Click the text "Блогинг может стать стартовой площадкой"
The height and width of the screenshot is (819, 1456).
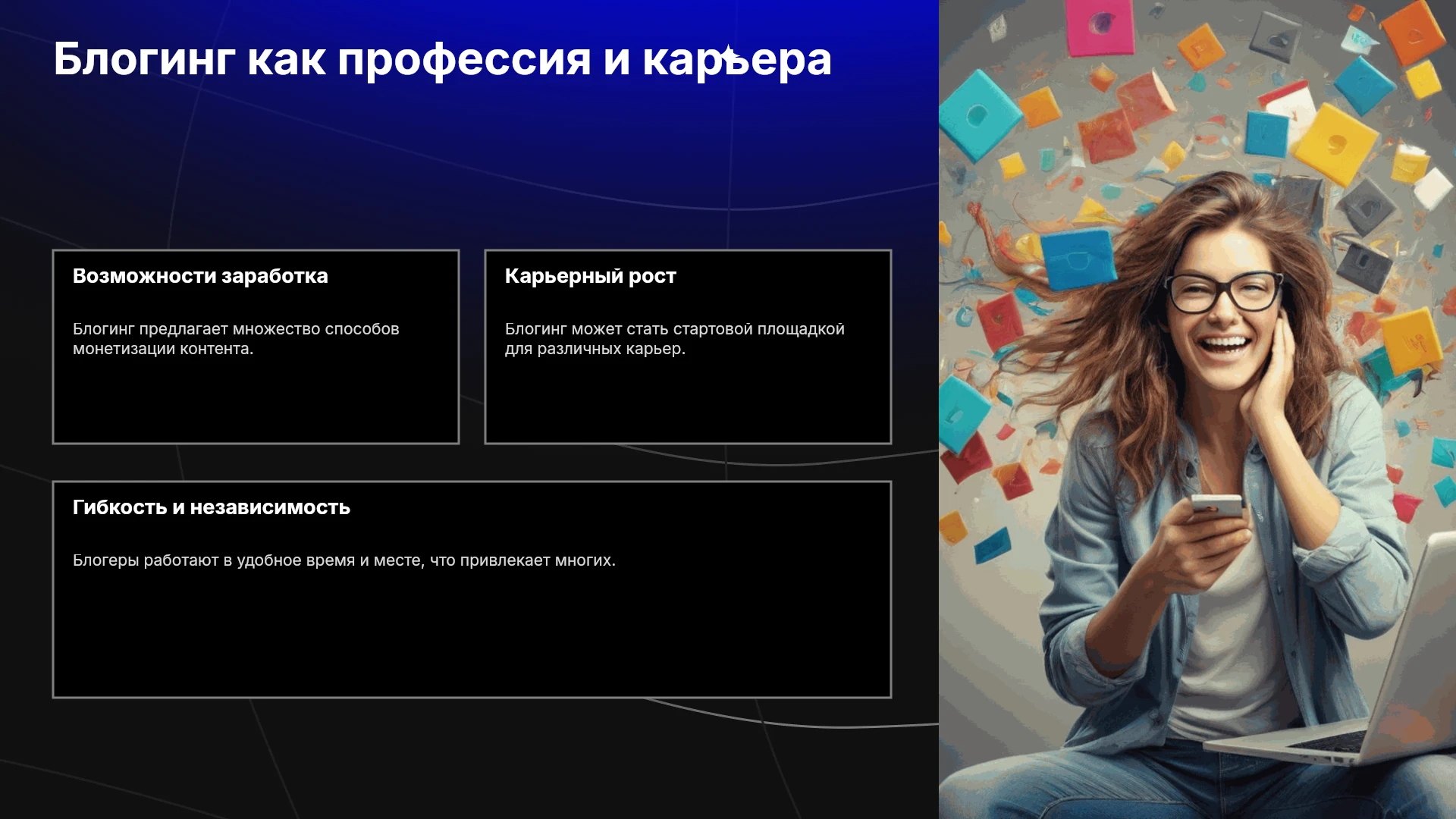coord(674,329)
